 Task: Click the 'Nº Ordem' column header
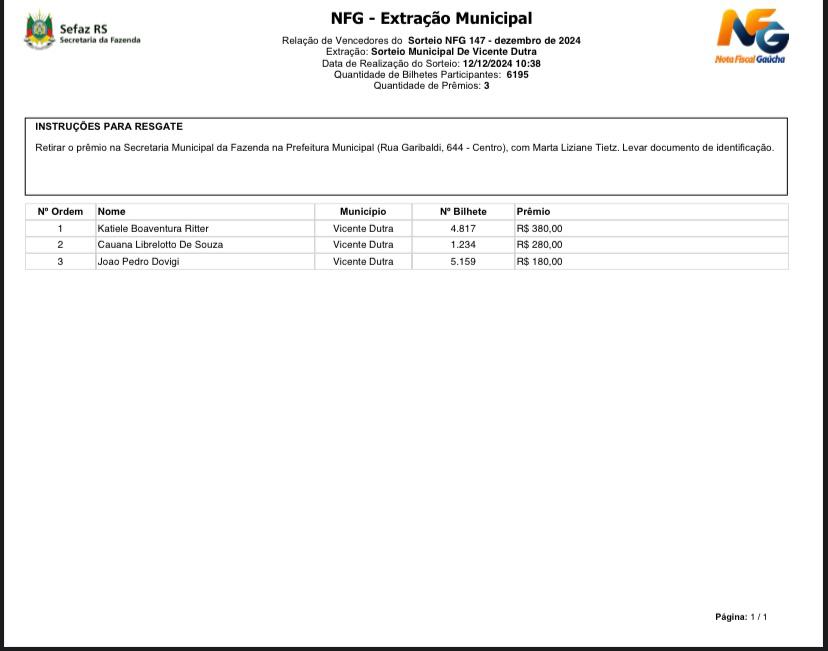click(x=60, y=212)
